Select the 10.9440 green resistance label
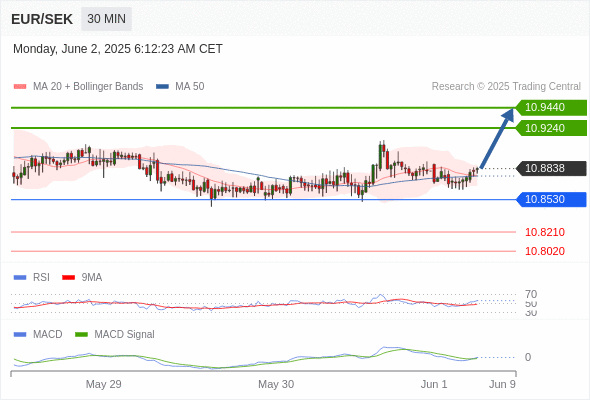 click(x=551, y=107)
